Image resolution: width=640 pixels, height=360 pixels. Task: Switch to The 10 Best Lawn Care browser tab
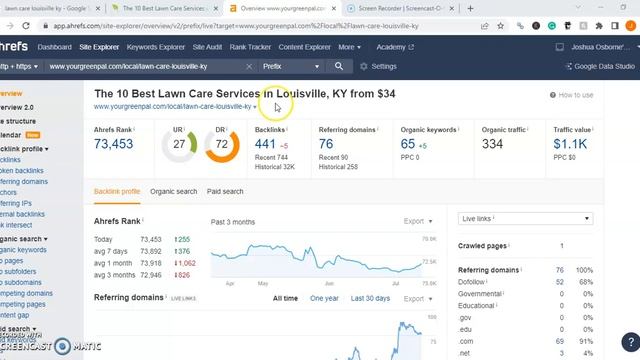pos(165,8)
